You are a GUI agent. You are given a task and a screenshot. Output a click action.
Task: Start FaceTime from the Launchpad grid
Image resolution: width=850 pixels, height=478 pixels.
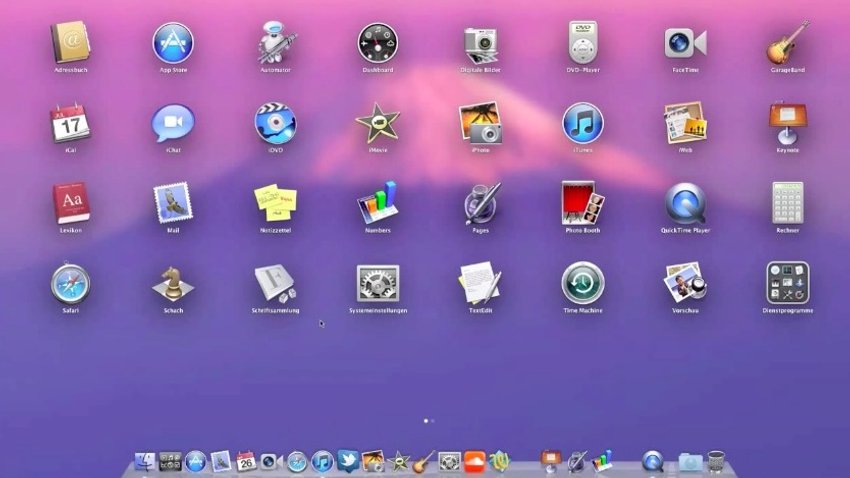[685, 43]
